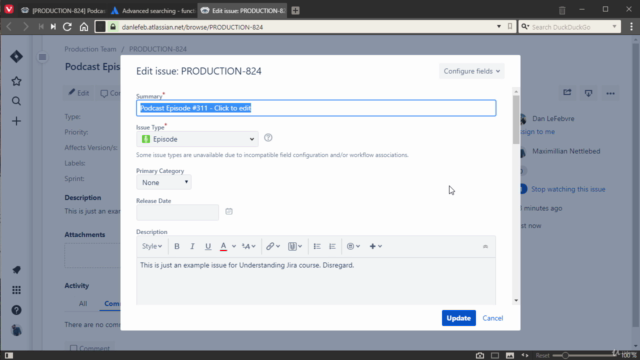Open the app switcher grid icon
The image size is (640, 360).
click(x=16, y=290)
